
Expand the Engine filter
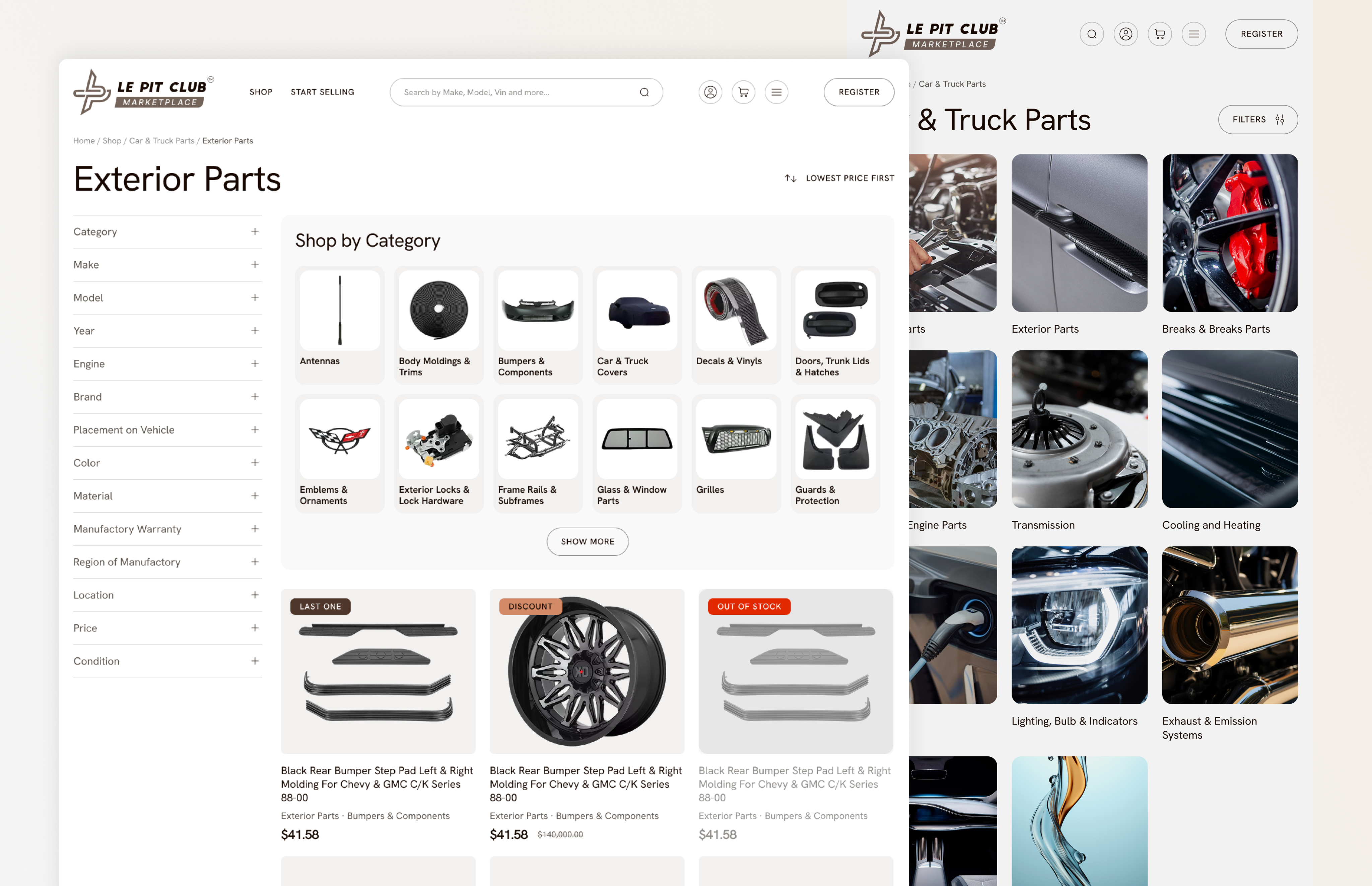coord(167,363)
